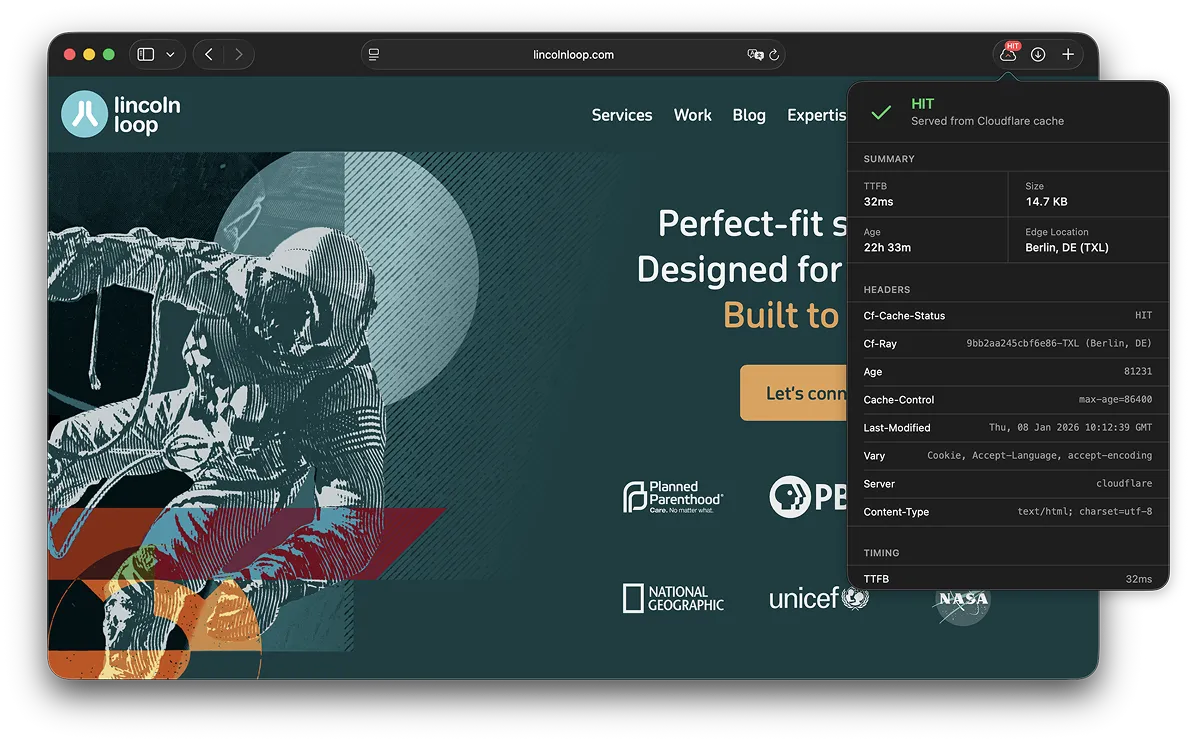
Task: Go to the Work page in navigation
Action: [692, 115]
